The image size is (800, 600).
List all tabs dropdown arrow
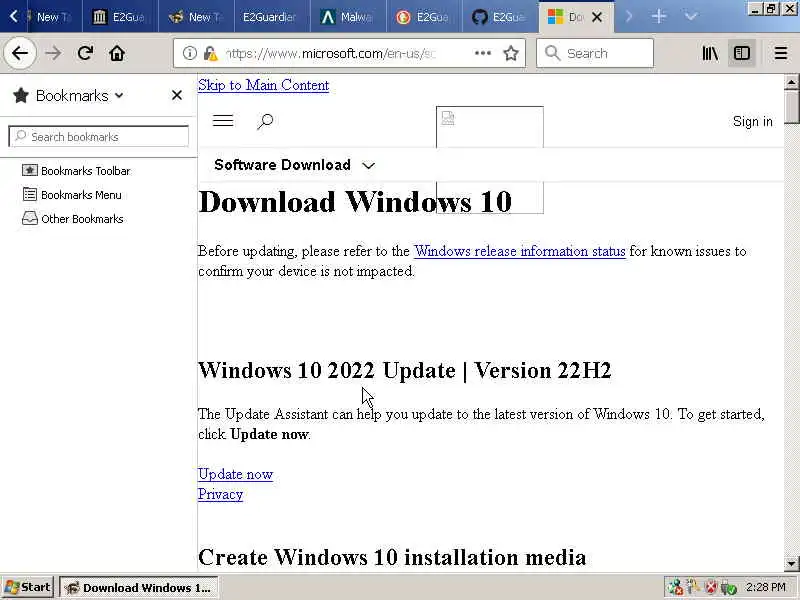pos(690,17)
